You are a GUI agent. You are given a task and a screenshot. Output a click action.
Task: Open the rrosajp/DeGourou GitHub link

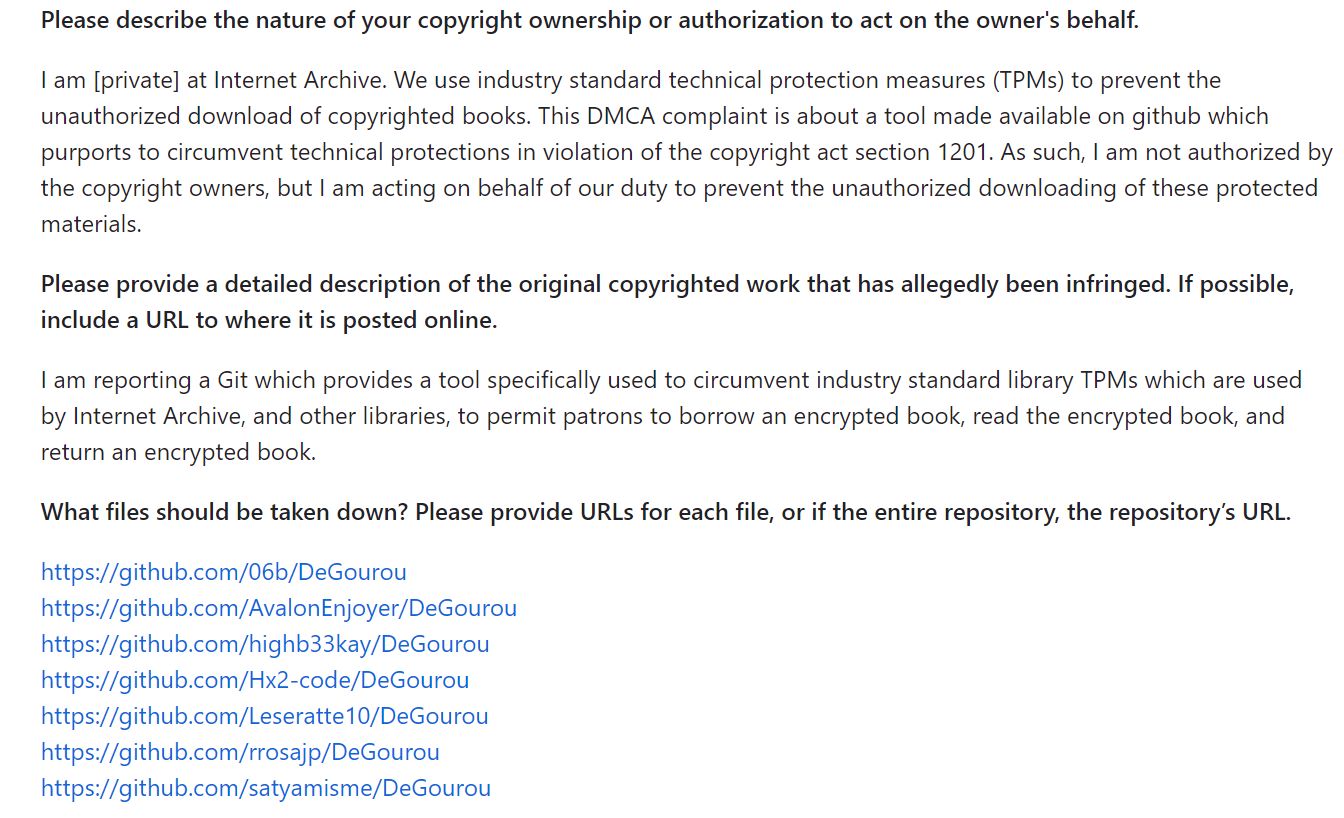click(240, 752)
